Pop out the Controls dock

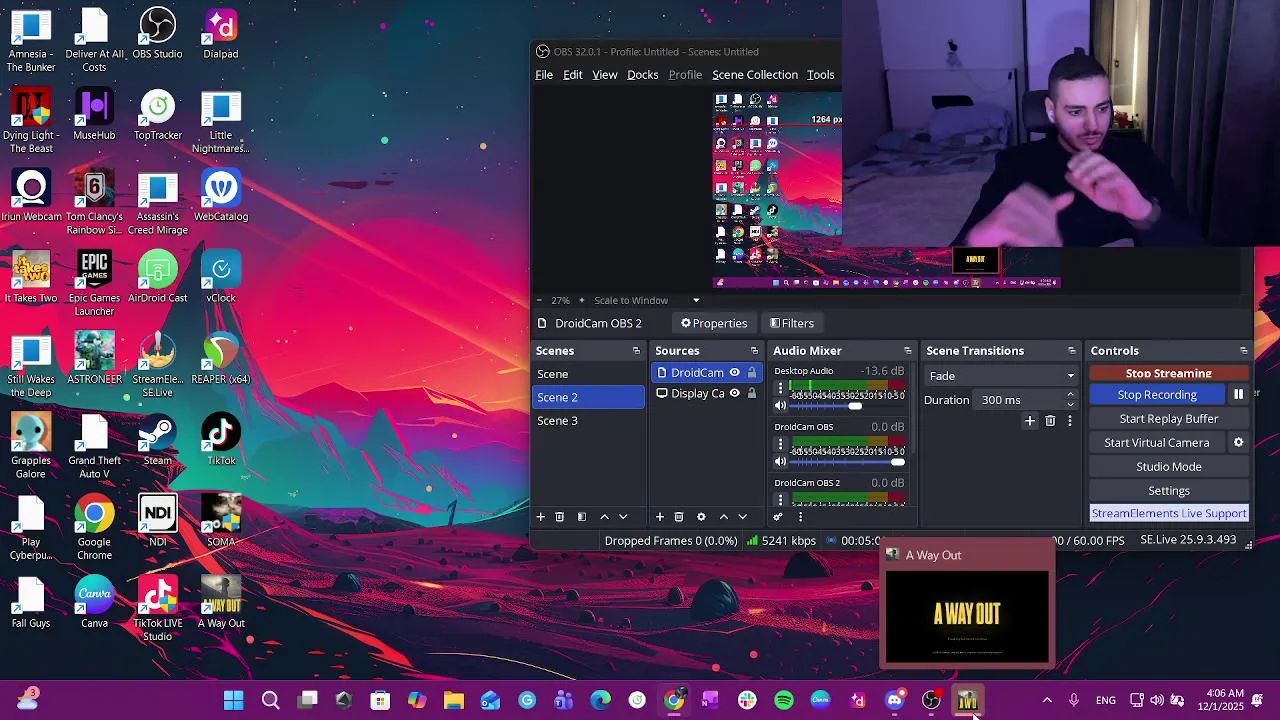tap(1244, 351)
